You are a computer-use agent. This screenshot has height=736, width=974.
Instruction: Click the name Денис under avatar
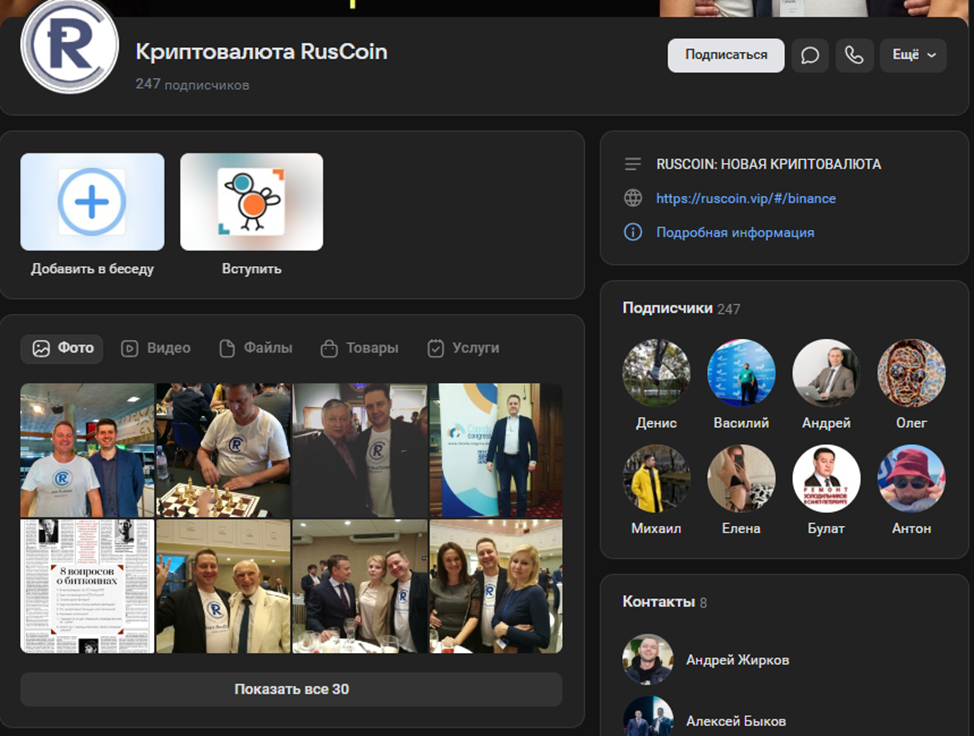656,423
